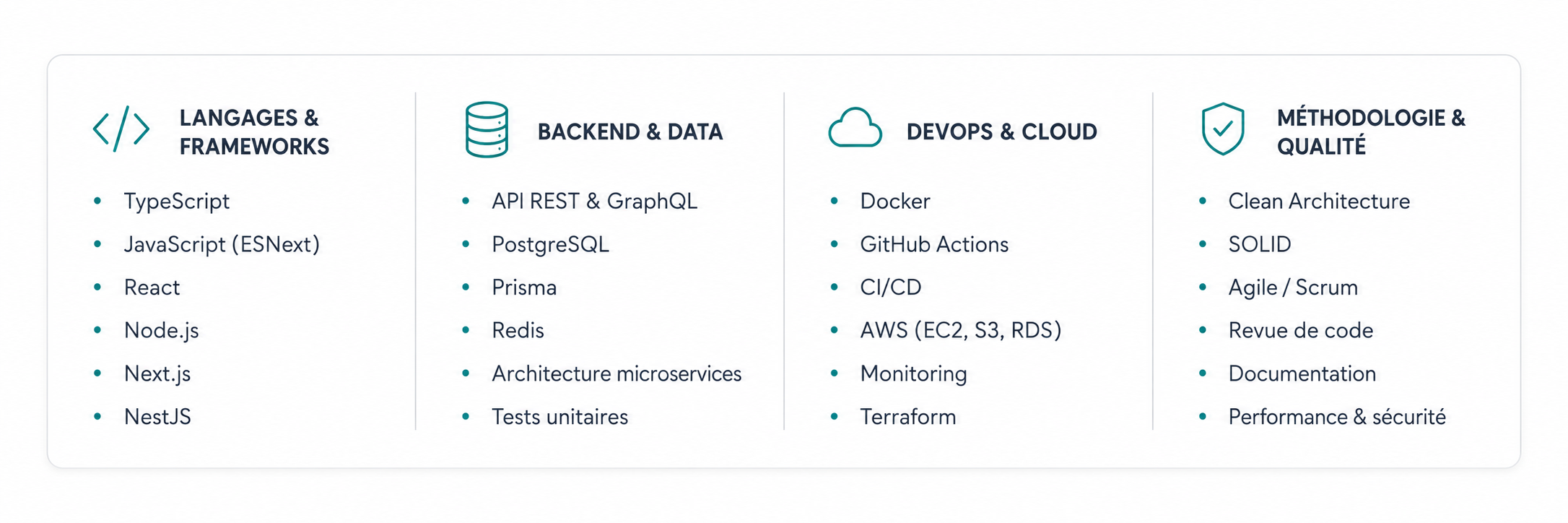The width and height of the screenshot is (1568, 523).
Task: Click the code brackets icon
Action: click(x=121, y=129)
